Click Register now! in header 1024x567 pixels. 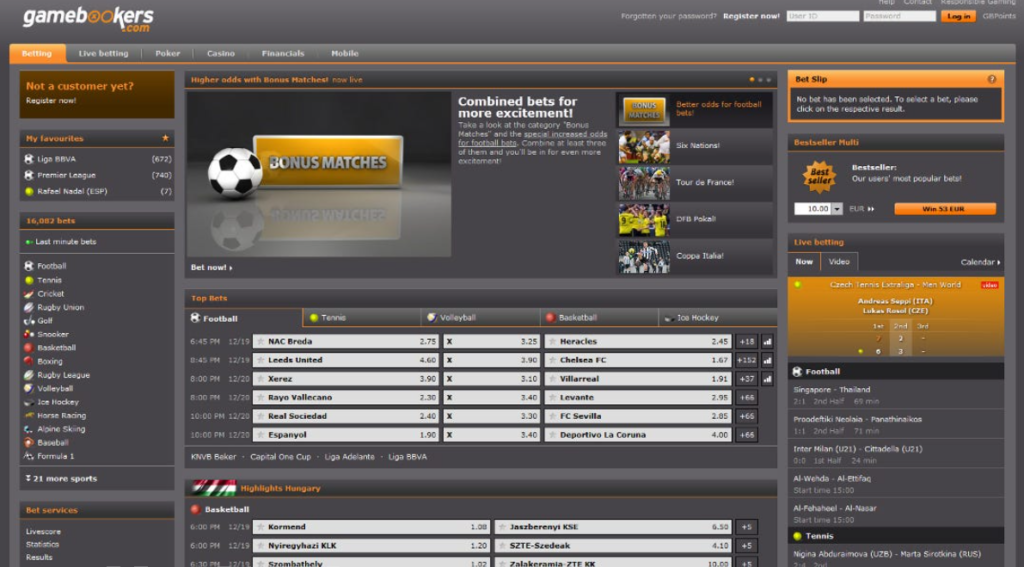tap(751, 16)
